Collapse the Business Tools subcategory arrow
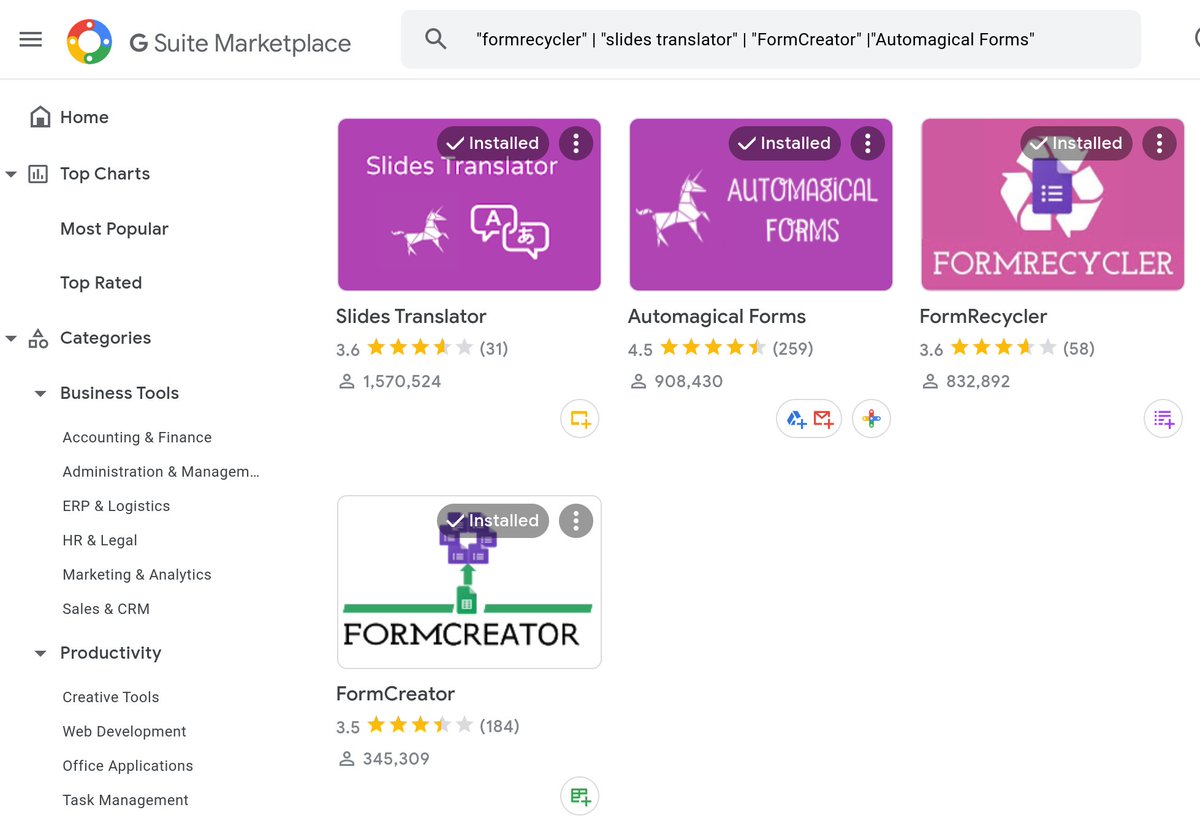The image size is (1200, 837). [x=40, y=394]
